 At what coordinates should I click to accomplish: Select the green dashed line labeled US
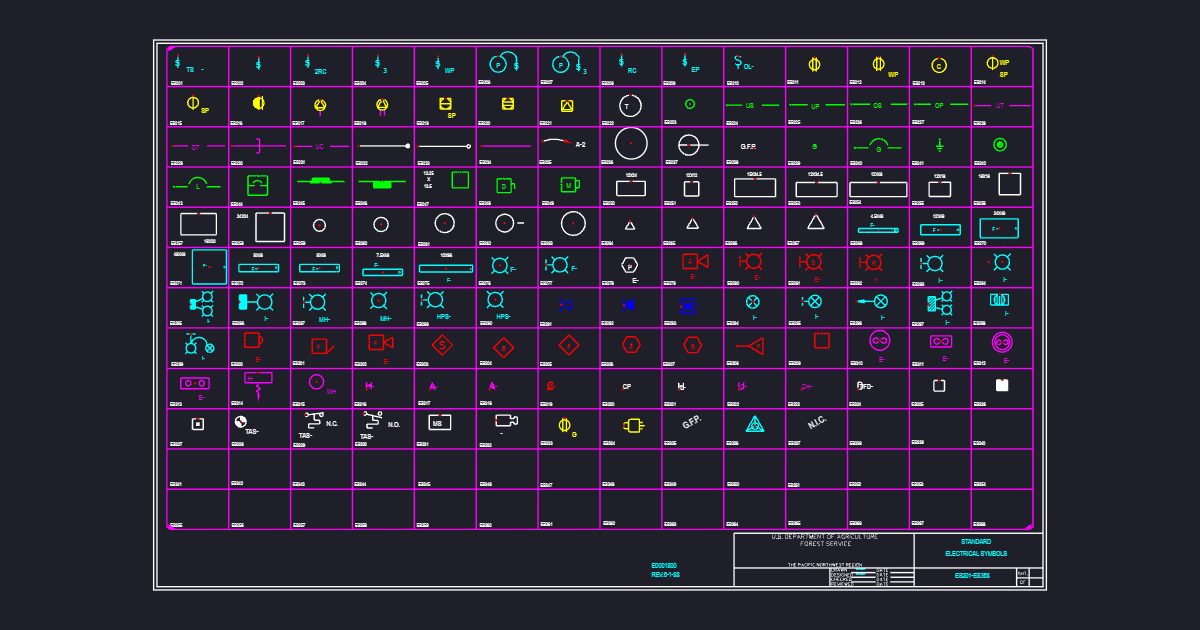753,105
